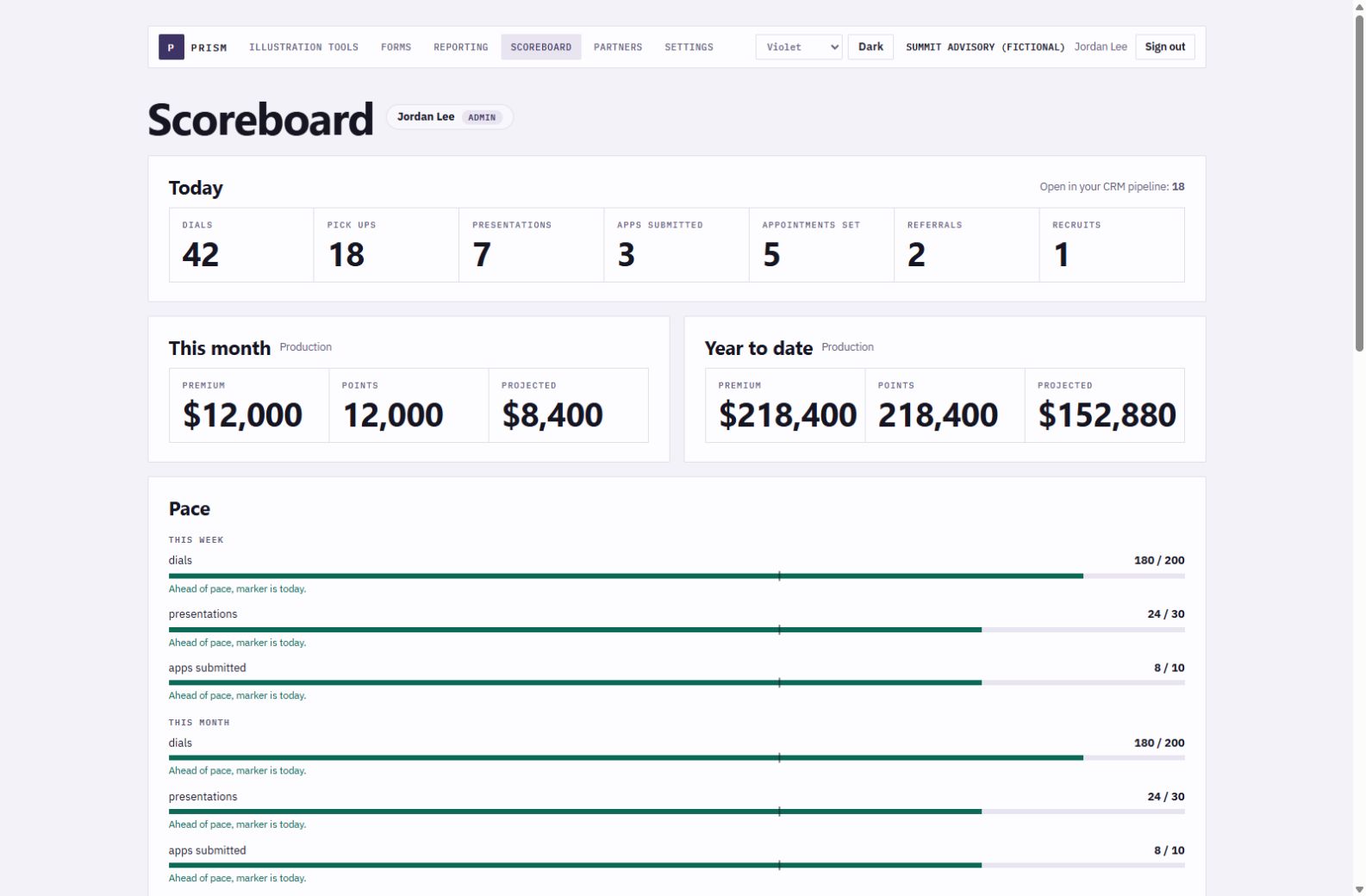The image size is (1366, 896).
Task: Expand the Violet theme dropdown
Action: coord(799,47)
